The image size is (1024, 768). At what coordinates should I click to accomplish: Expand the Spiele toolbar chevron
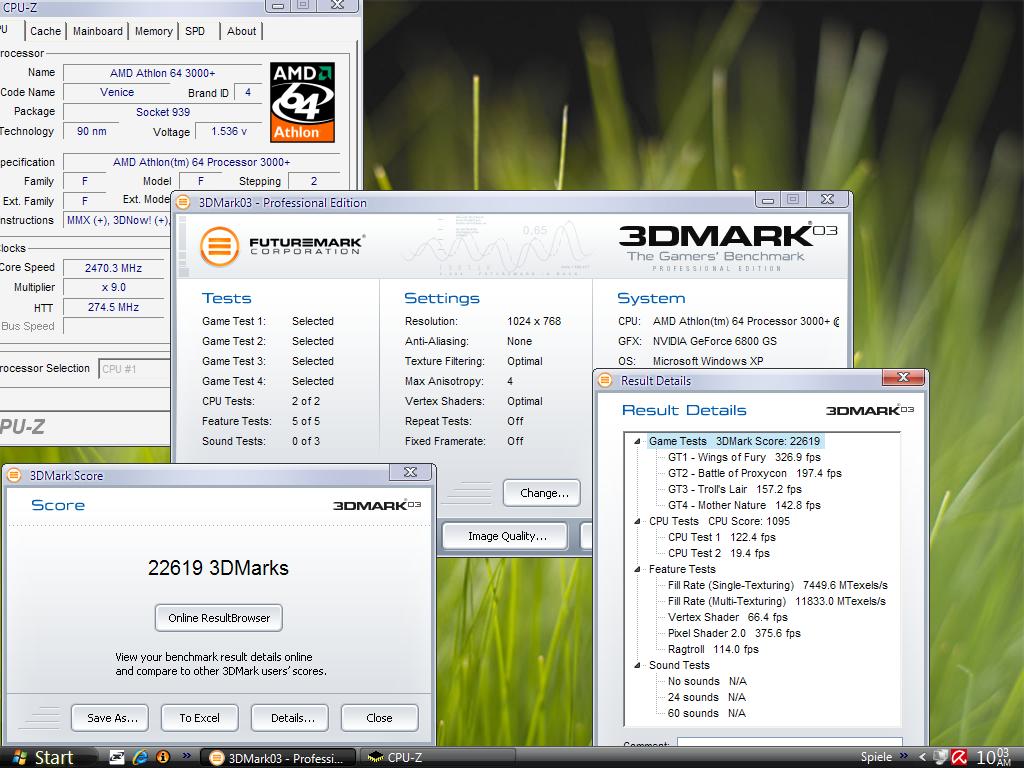click(x=904, y=756)
